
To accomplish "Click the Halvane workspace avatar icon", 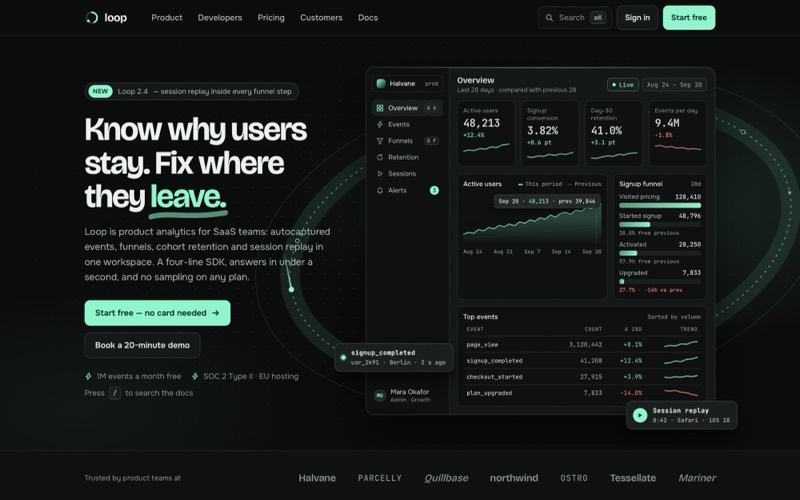I will [381, 84].
